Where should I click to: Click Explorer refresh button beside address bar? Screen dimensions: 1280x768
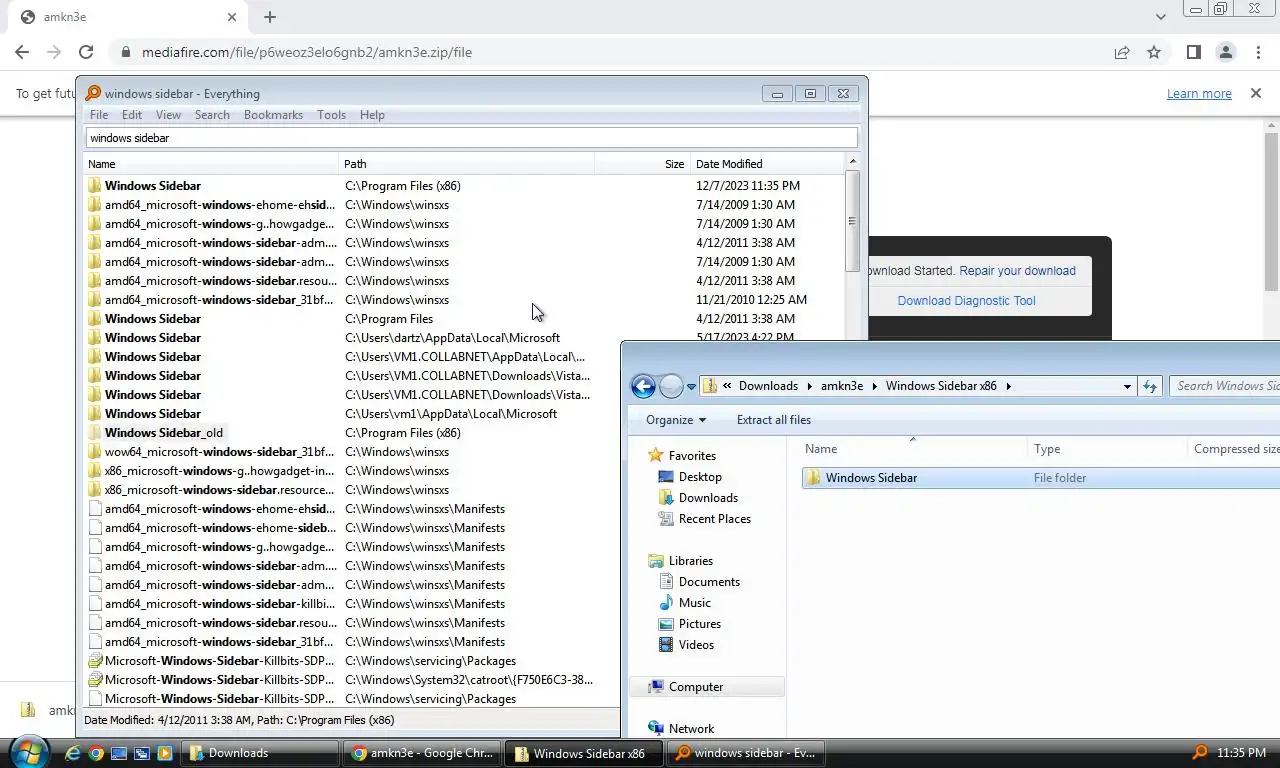[1150, 386]
